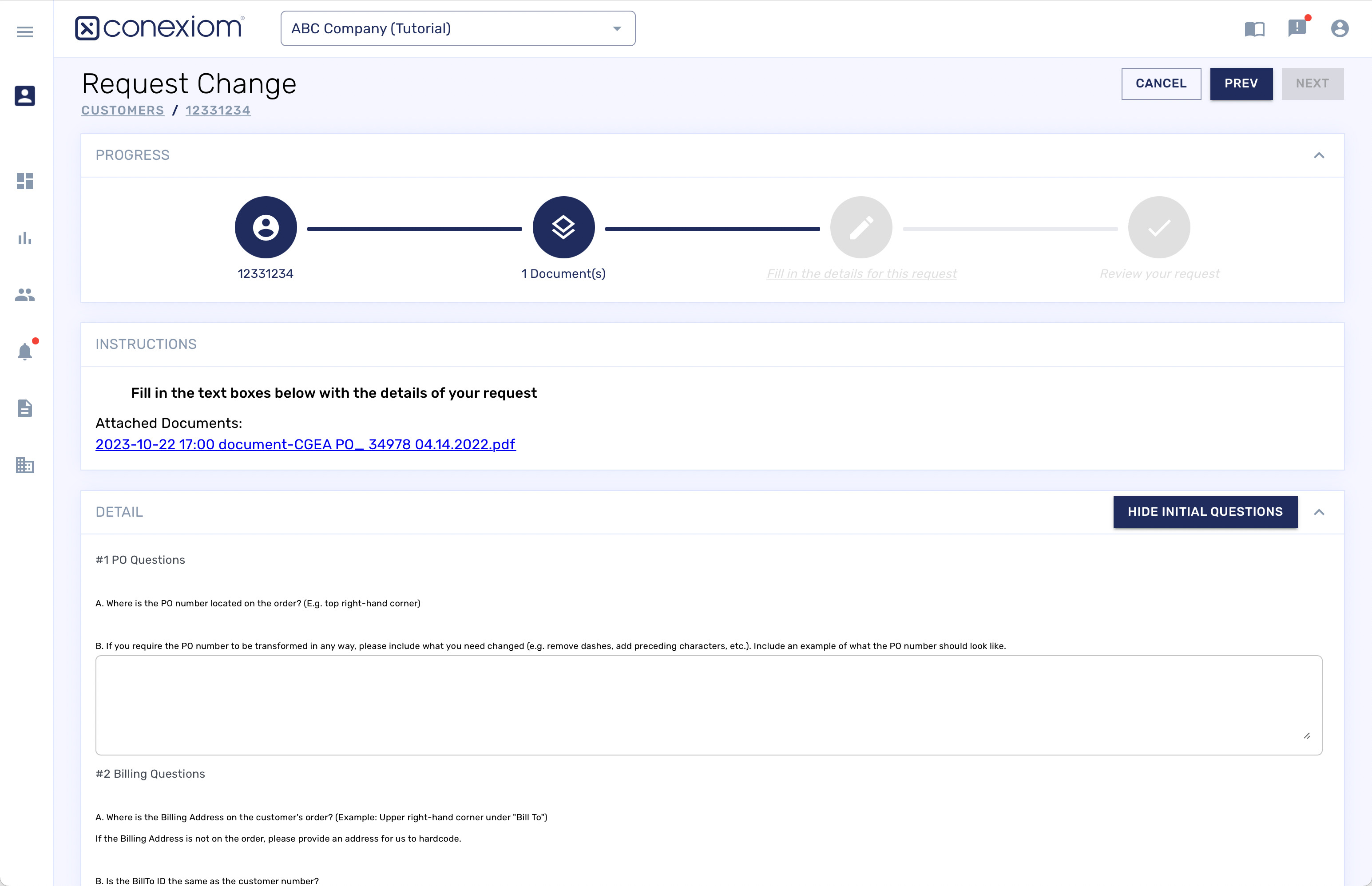Open the dashboard grid icon

pyautogui.click(x=25, y=181)
